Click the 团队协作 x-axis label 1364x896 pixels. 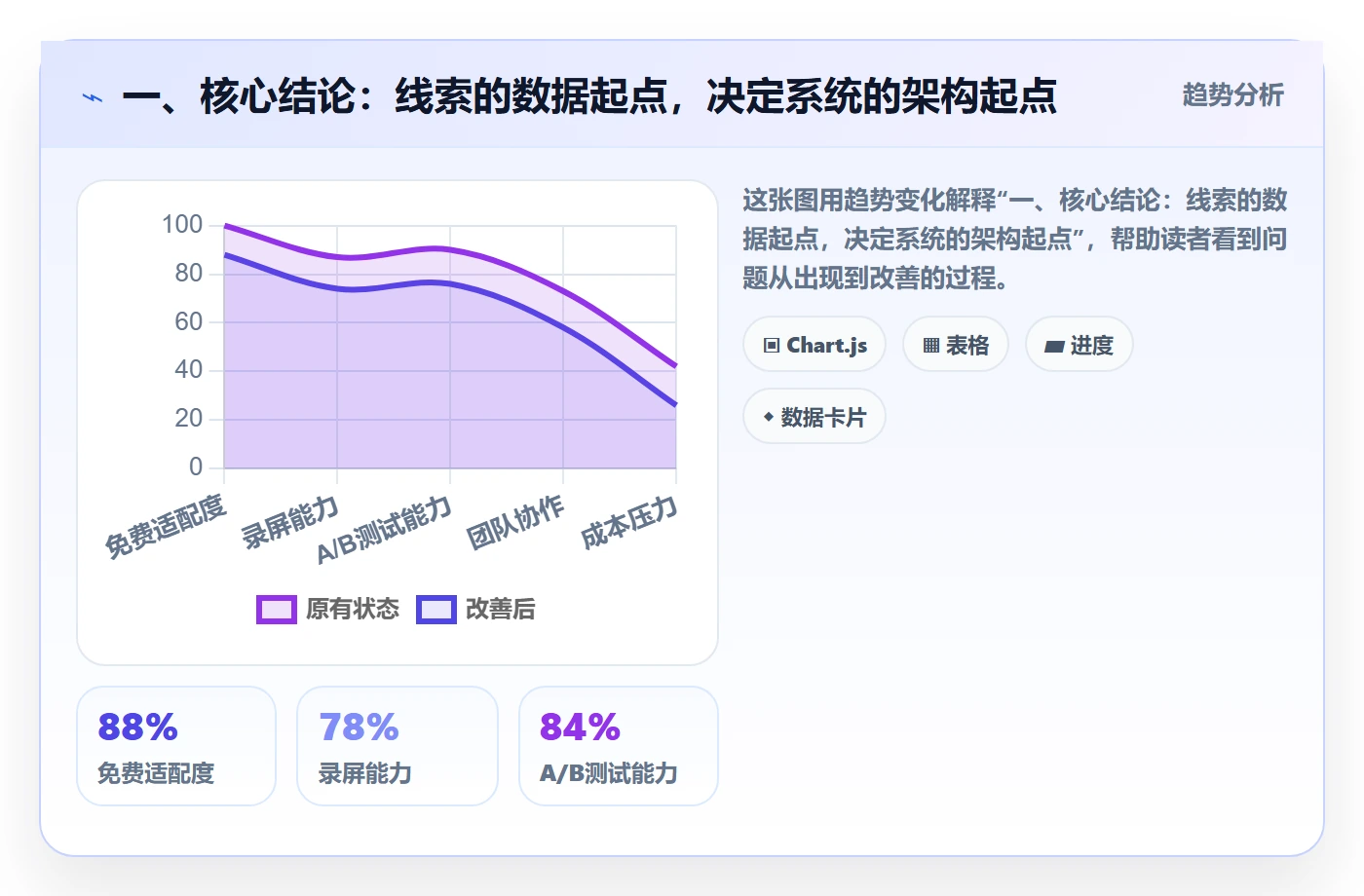pos(515,522)
